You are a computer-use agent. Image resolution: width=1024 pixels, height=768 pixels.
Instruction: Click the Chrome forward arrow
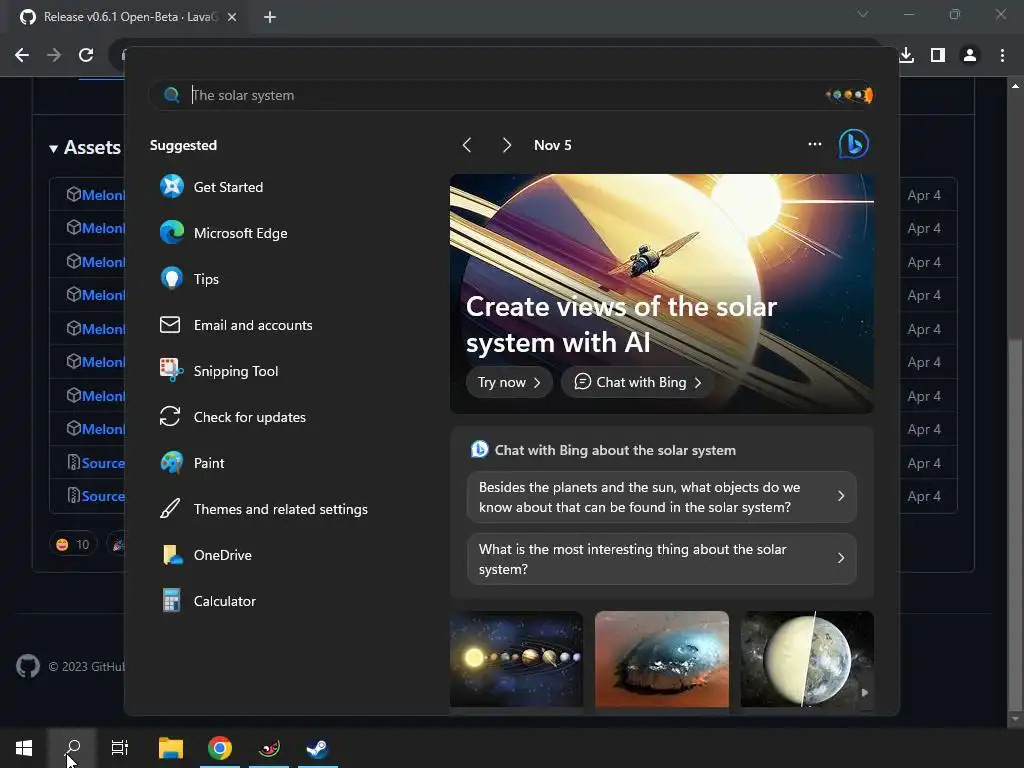tap(54, 55)
